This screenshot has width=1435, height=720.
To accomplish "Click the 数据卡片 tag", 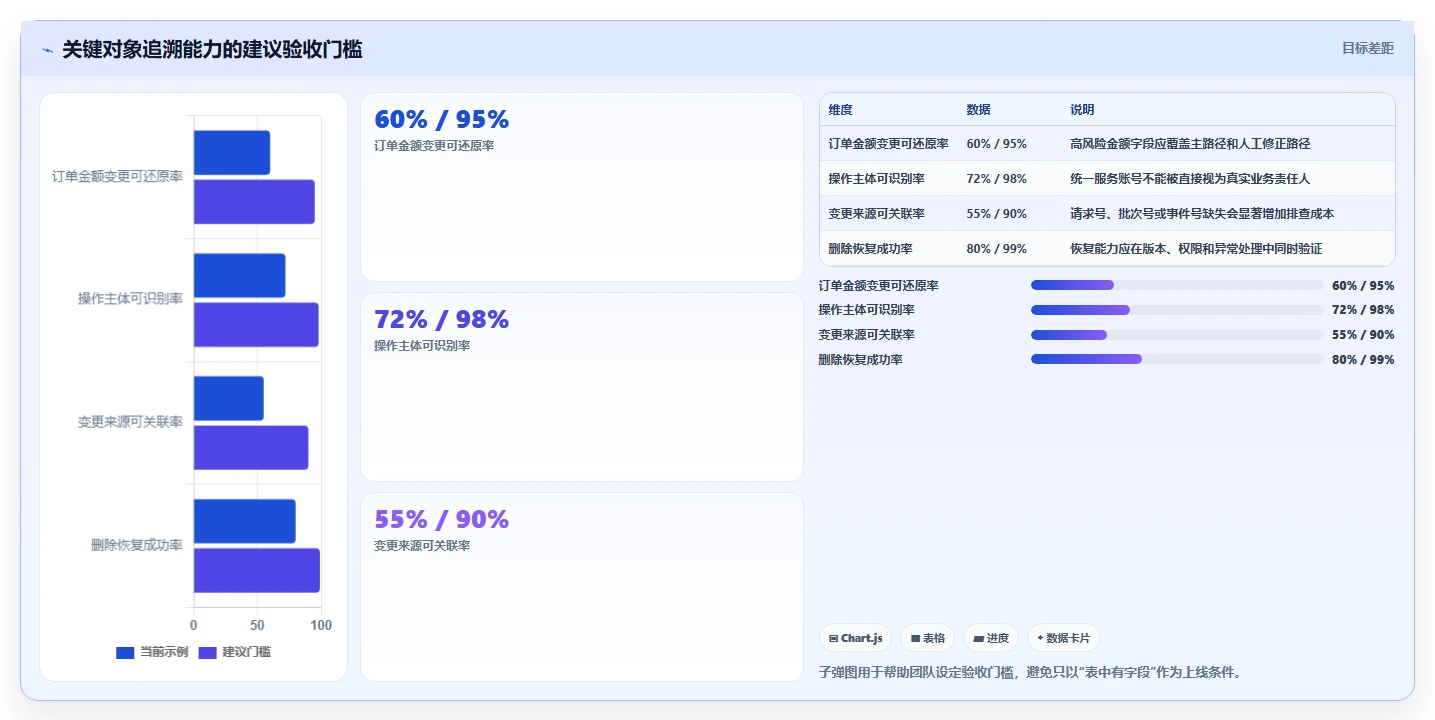I will click(x=1064, y=638).
